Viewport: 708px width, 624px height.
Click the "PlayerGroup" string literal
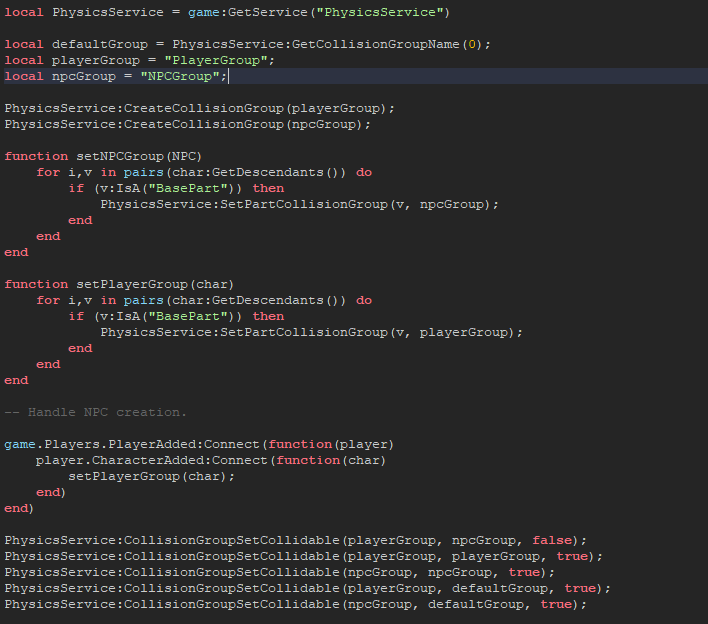point(216,60)
